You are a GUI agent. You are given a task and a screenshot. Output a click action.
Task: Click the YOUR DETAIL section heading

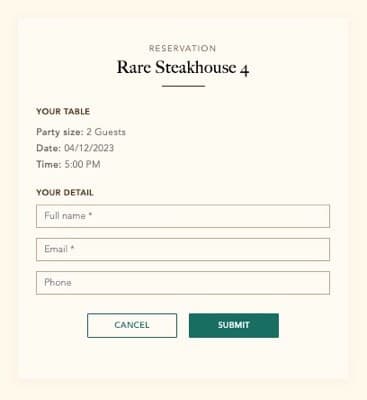(x=65, y=192)
